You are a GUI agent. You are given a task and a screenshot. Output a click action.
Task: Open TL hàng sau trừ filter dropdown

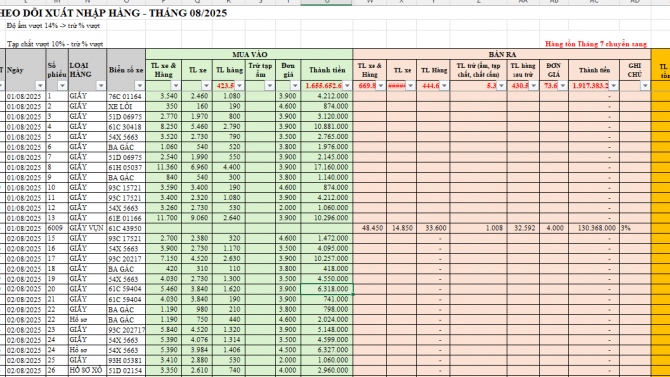(x=534, y=85)
